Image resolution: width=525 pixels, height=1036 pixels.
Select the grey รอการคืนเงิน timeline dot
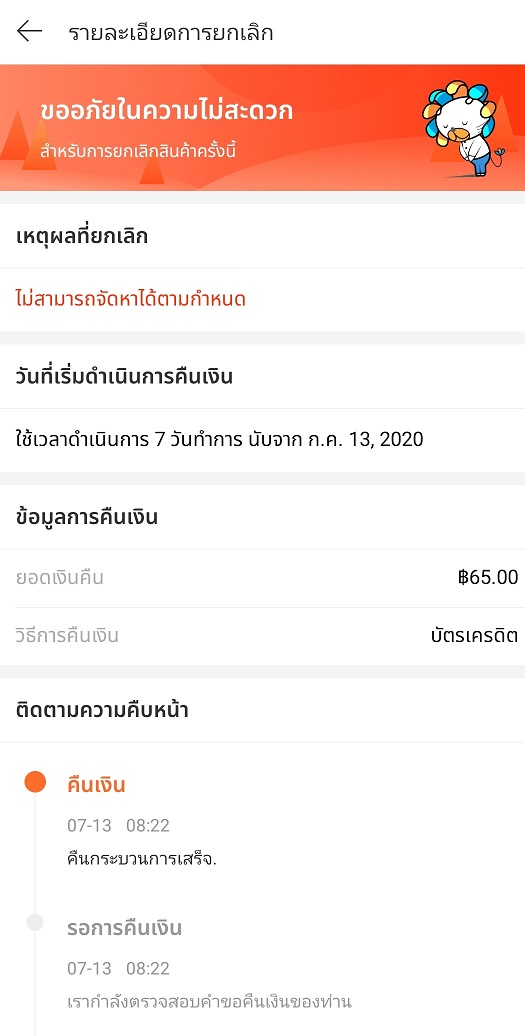tap(35, 923)
